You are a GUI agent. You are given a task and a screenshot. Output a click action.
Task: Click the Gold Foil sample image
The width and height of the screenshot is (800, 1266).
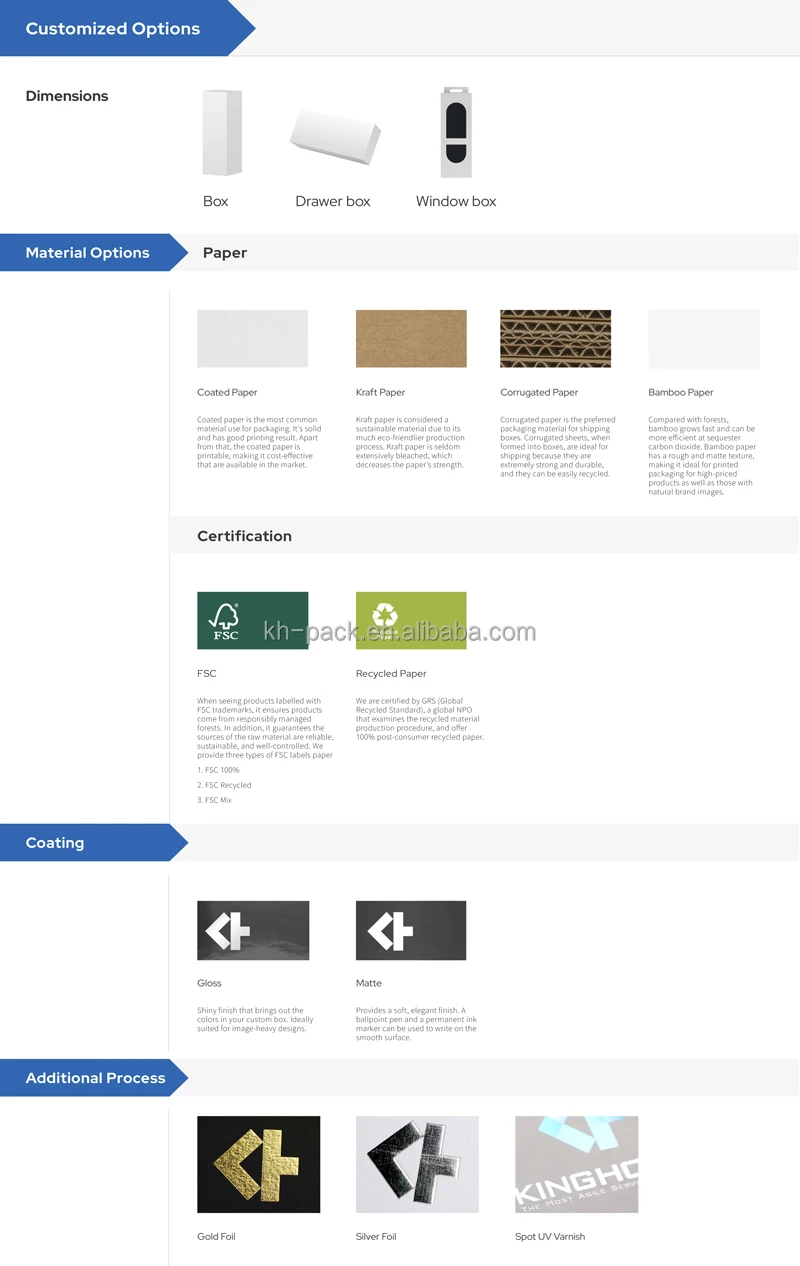click(x=259, y=1164)
